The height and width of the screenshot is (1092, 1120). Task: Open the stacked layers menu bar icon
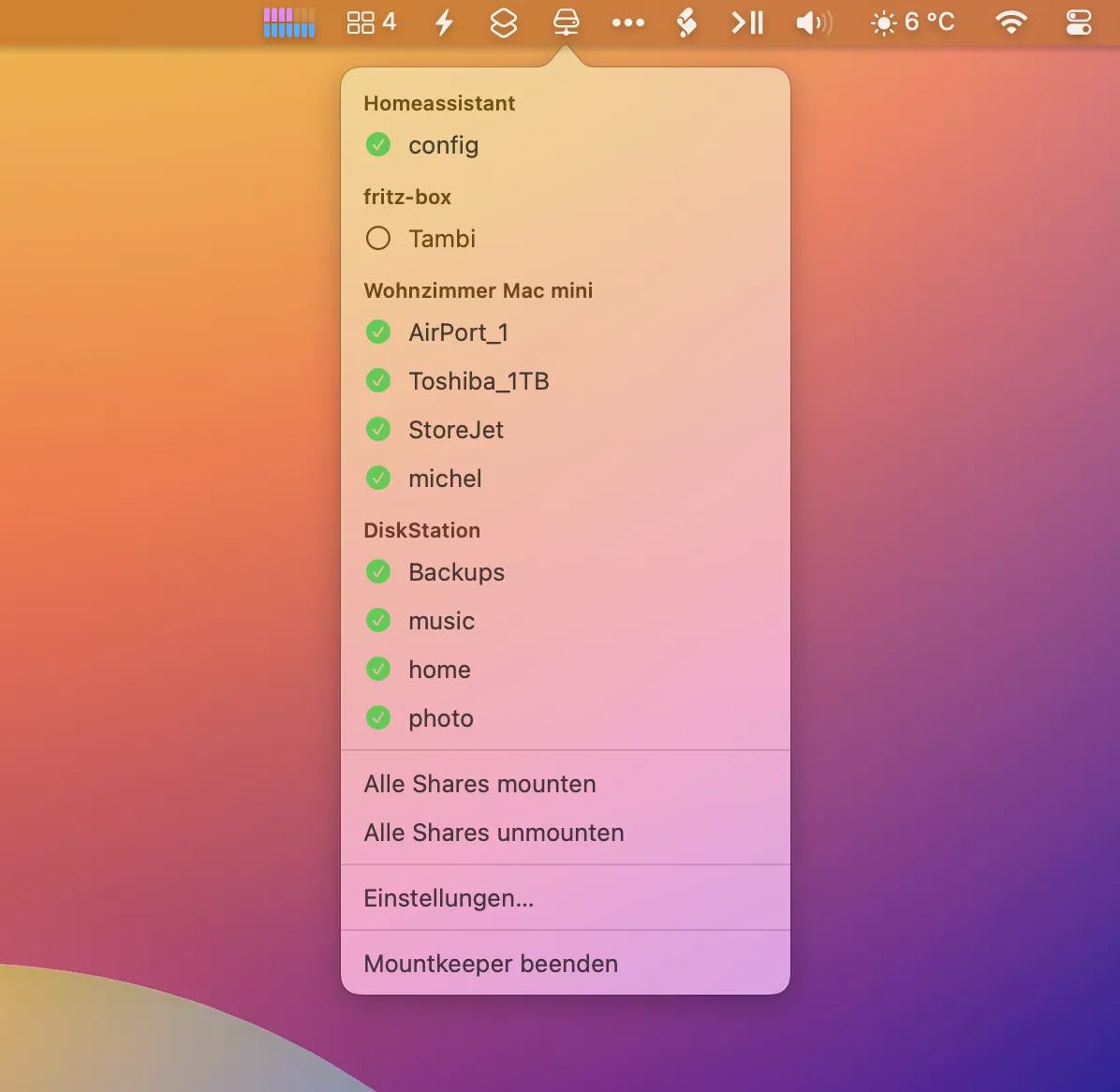pos(504,22)
